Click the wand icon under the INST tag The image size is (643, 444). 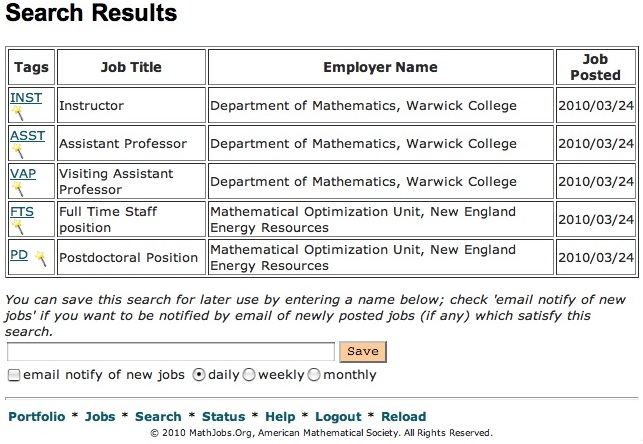tap(17, 113)
